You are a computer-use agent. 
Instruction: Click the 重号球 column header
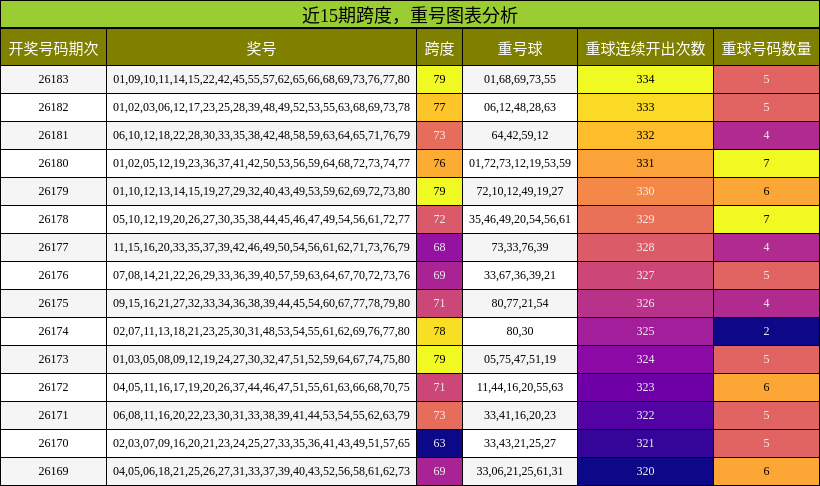pos(520,48)
